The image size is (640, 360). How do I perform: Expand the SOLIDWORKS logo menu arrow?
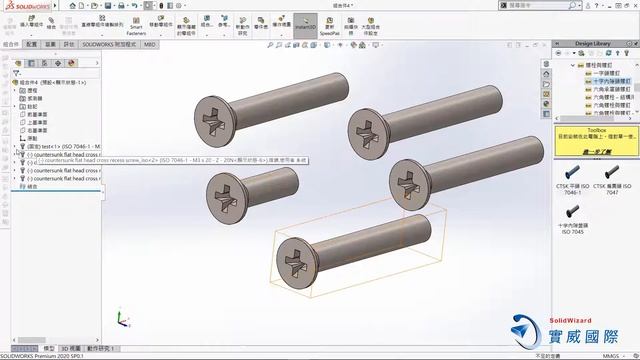[x=55, y=6]
